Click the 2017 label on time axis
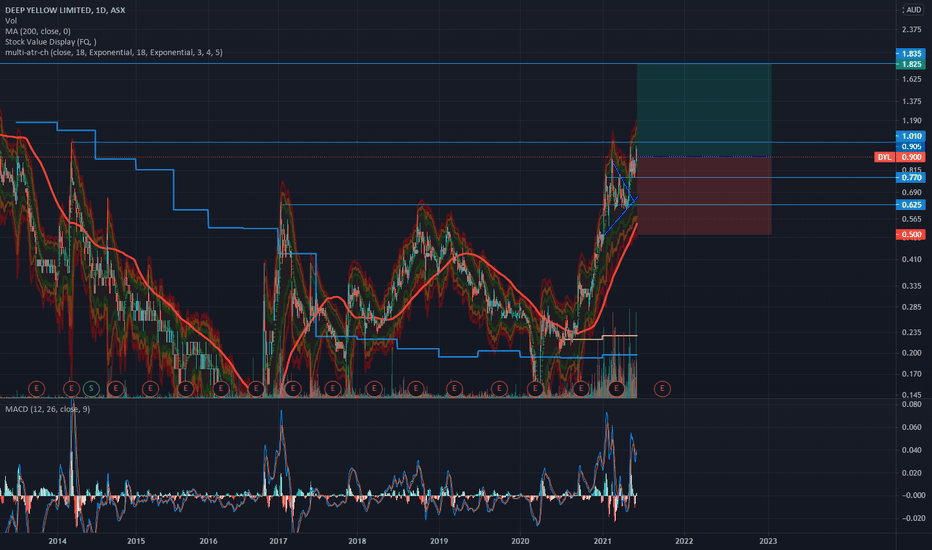 click(x=278, y=541)
